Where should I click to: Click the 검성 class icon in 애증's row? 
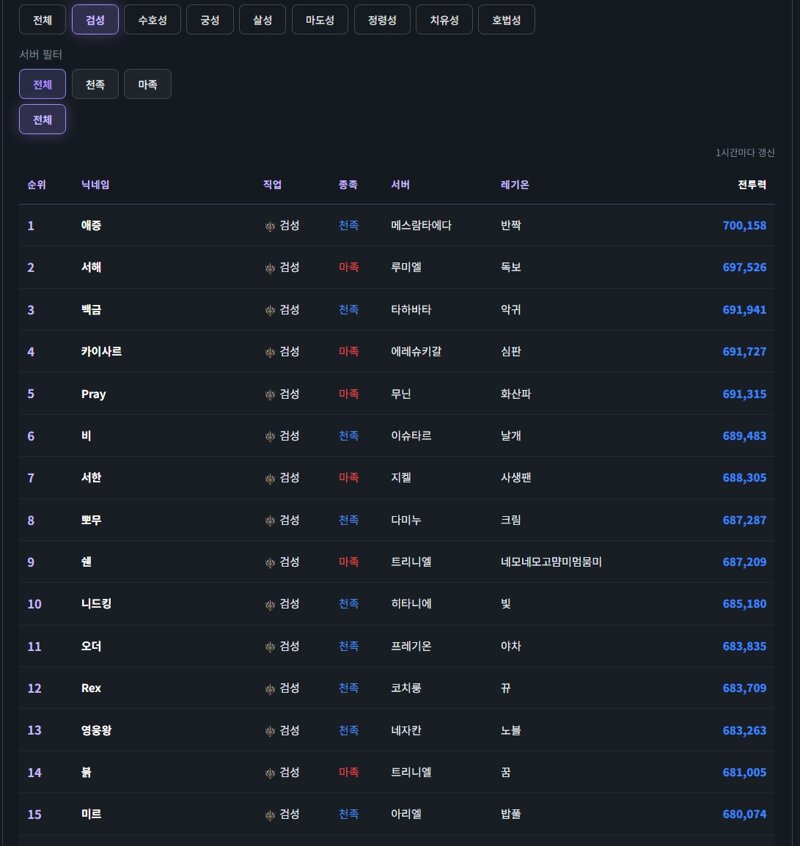coord(270,226)
